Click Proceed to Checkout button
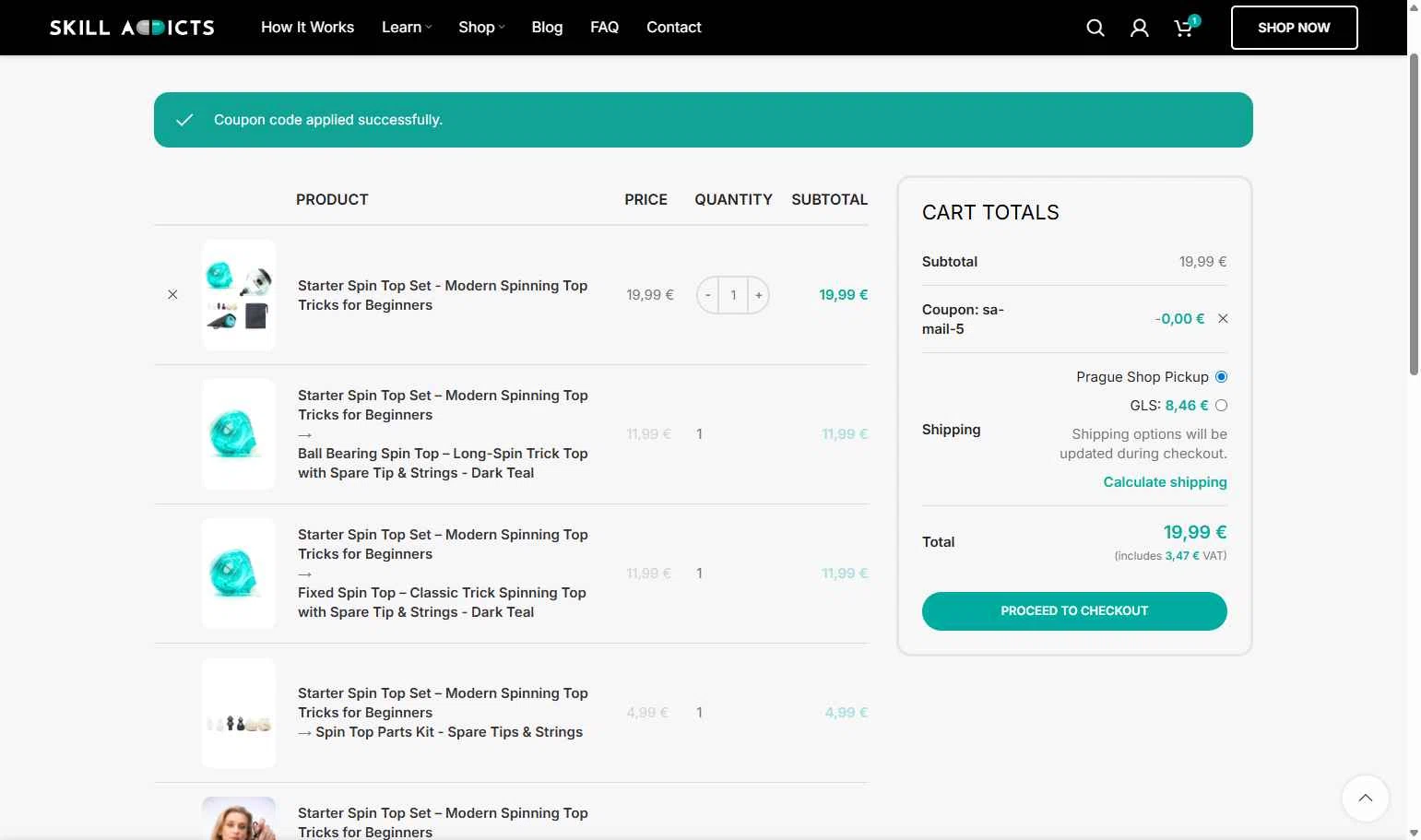The width and height of the screenshot is (1421, 840). coord(1074,611)
